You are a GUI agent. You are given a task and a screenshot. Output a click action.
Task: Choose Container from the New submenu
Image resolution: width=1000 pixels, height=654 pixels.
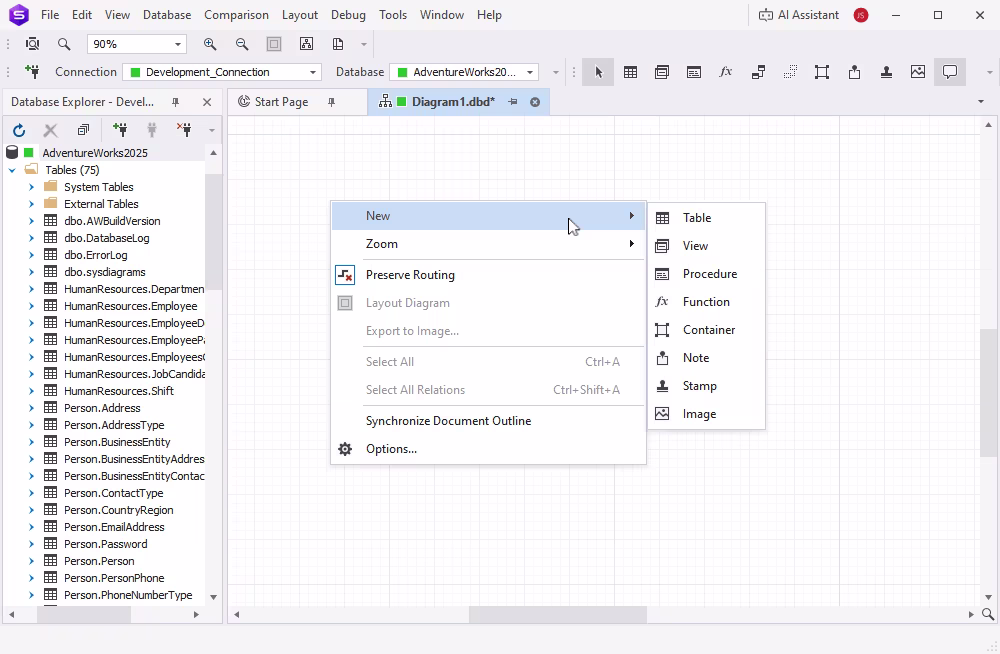(x=707, y=330)
